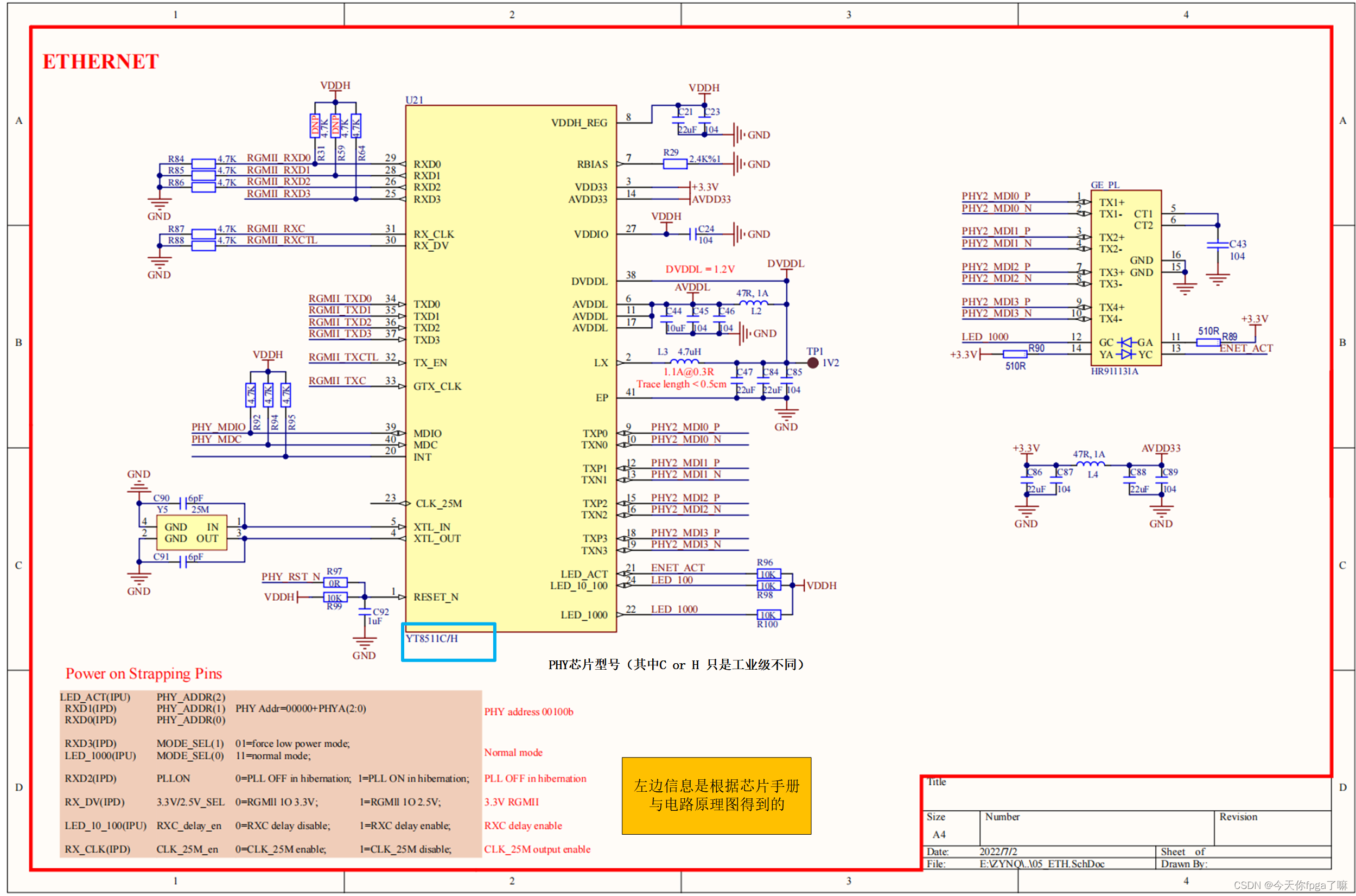Image resolution: width=1356 pixels, height=896 pixels.
Task: Click the blue-boxed YT8511C/H label
Action: 432,639
